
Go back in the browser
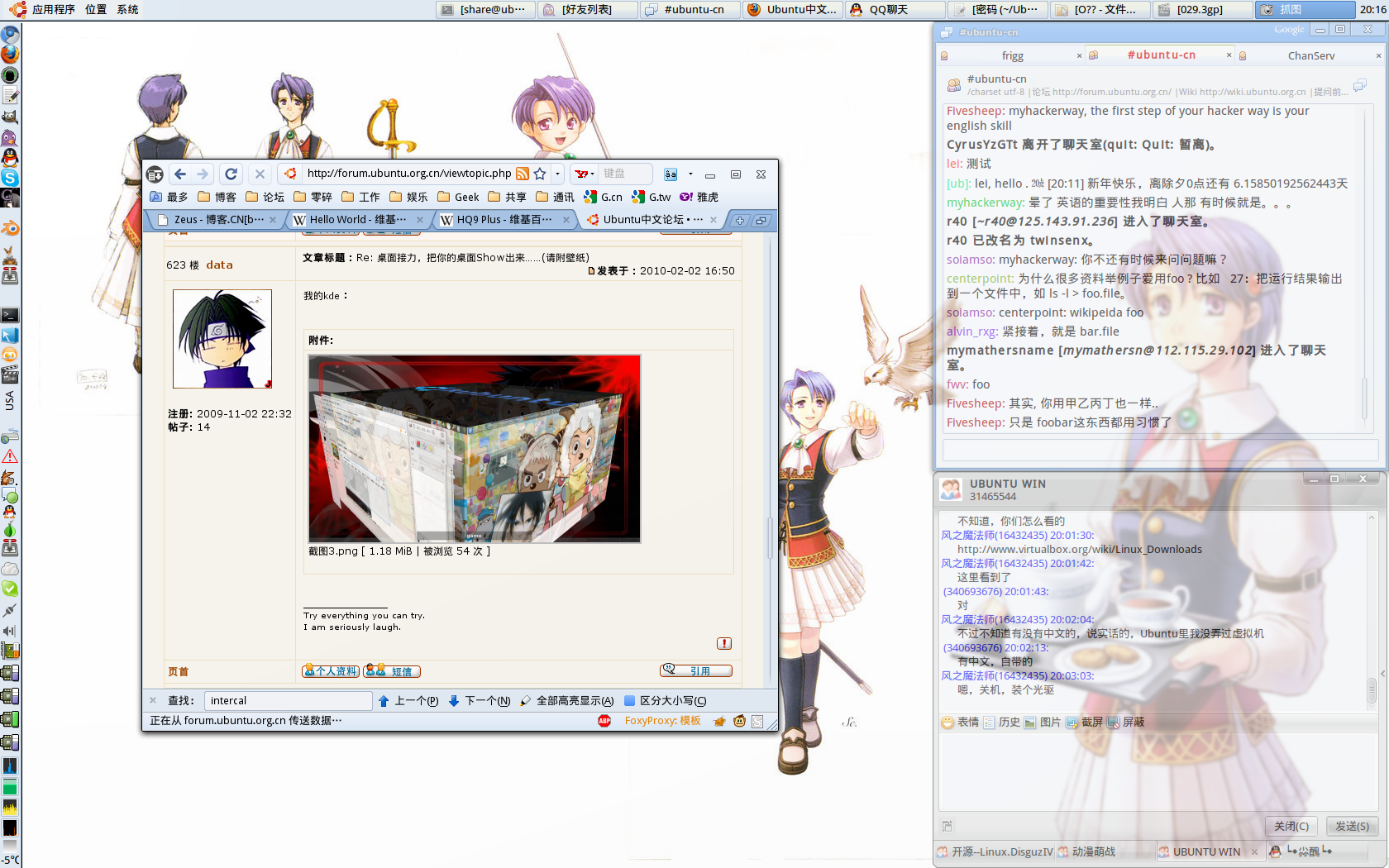pos(180,174)
